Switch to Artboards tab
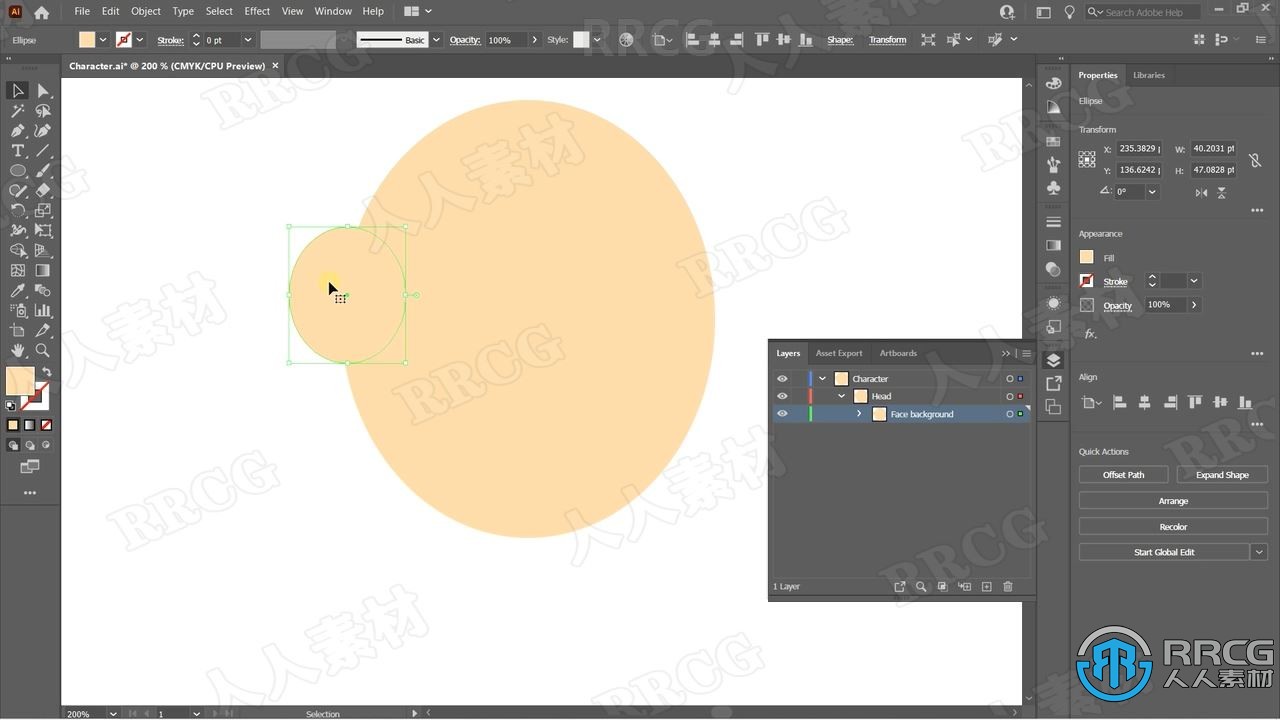 898,353
